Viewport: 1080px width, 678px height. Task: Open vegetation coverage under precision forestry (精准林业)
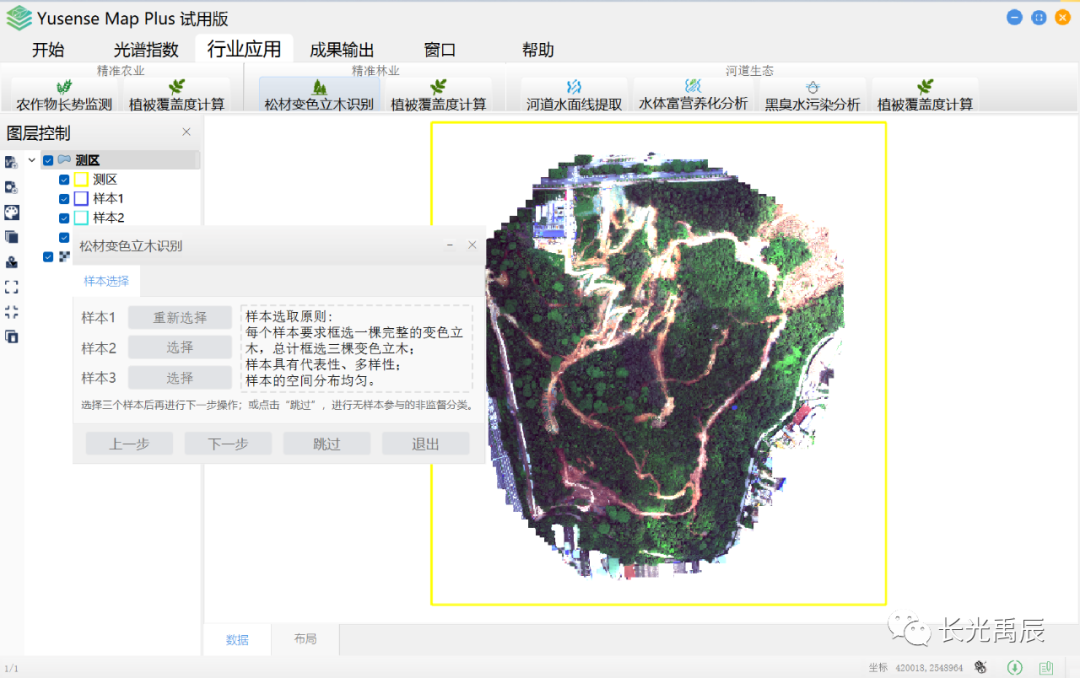click(x=438, y=96)
